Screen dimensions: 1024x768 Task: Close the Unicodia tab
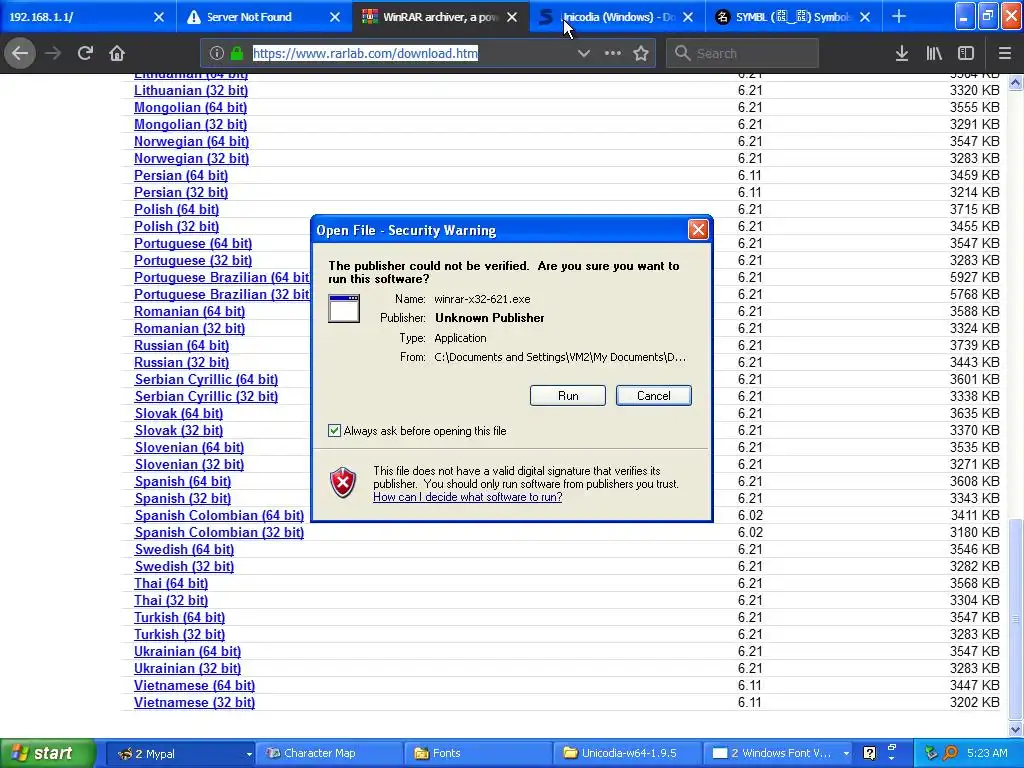688,17
